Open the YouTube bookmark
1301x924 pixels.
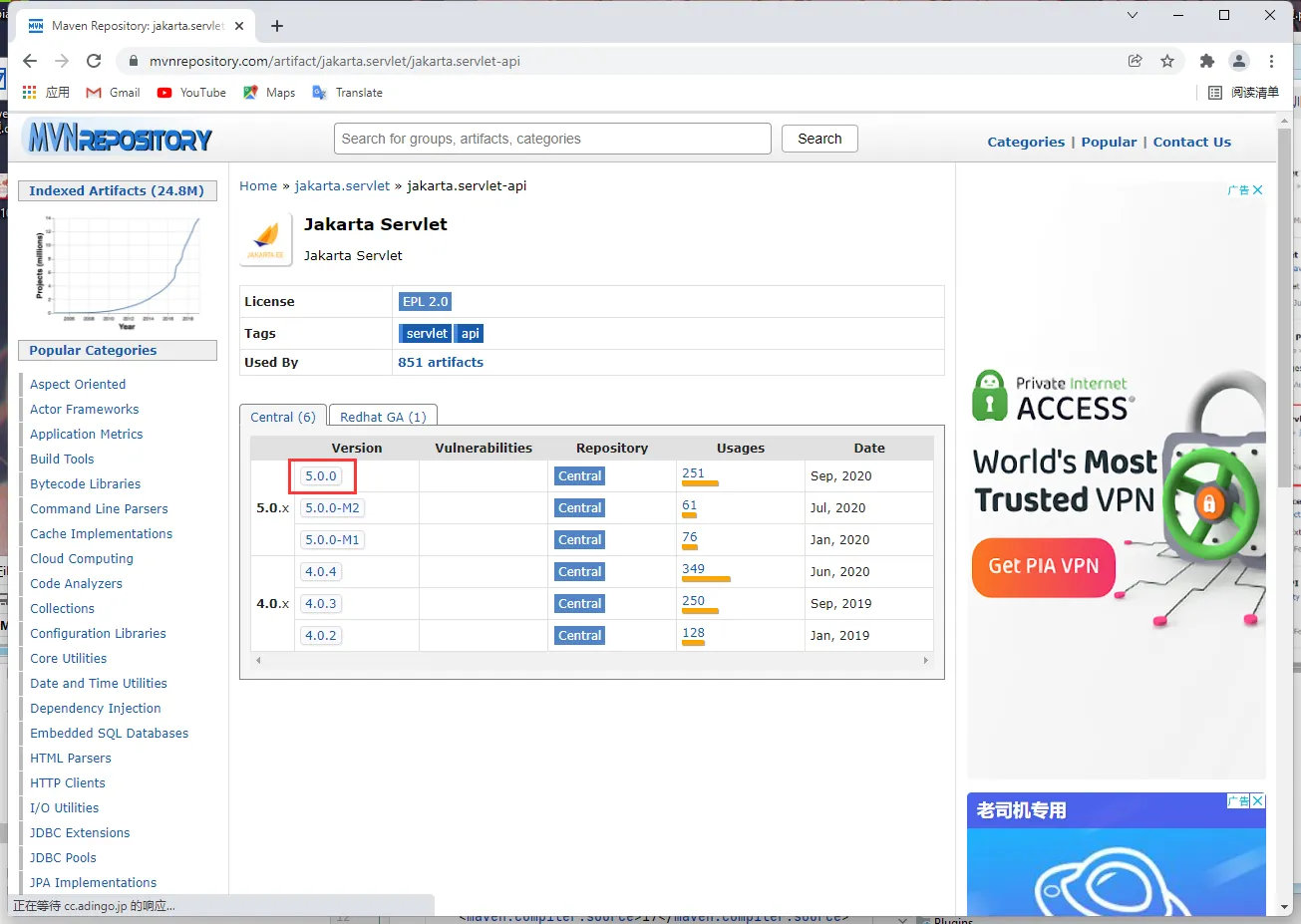tap(191, 93)
